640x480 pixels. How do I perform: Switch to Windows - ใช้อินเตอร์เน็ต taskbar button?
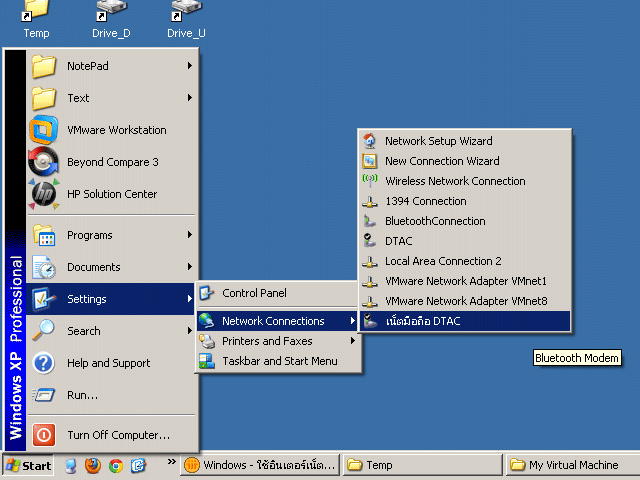click(260, 465)
